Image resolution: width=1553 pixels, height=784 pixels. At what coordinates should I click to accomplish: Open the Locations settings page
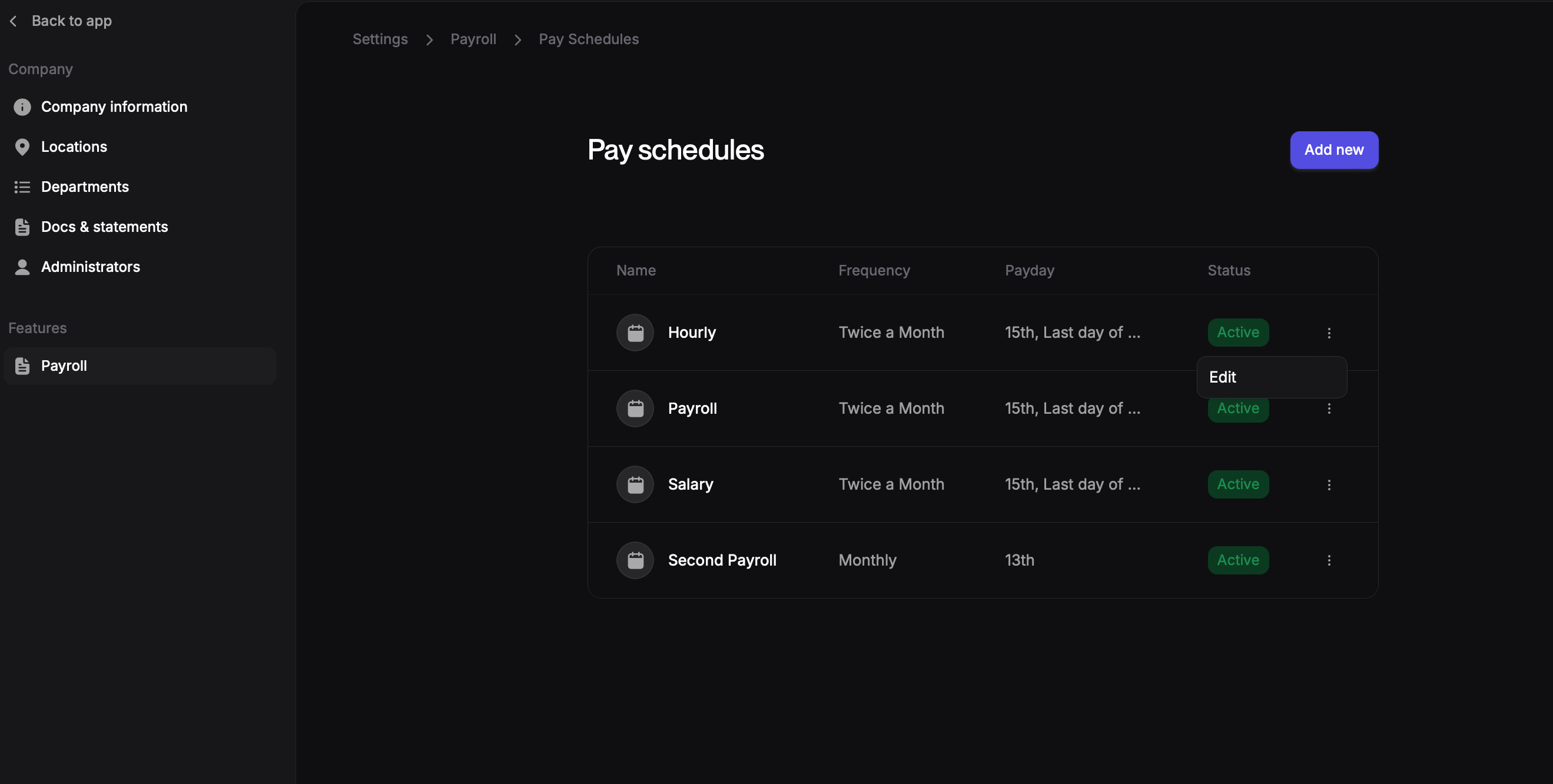[74, 147]
